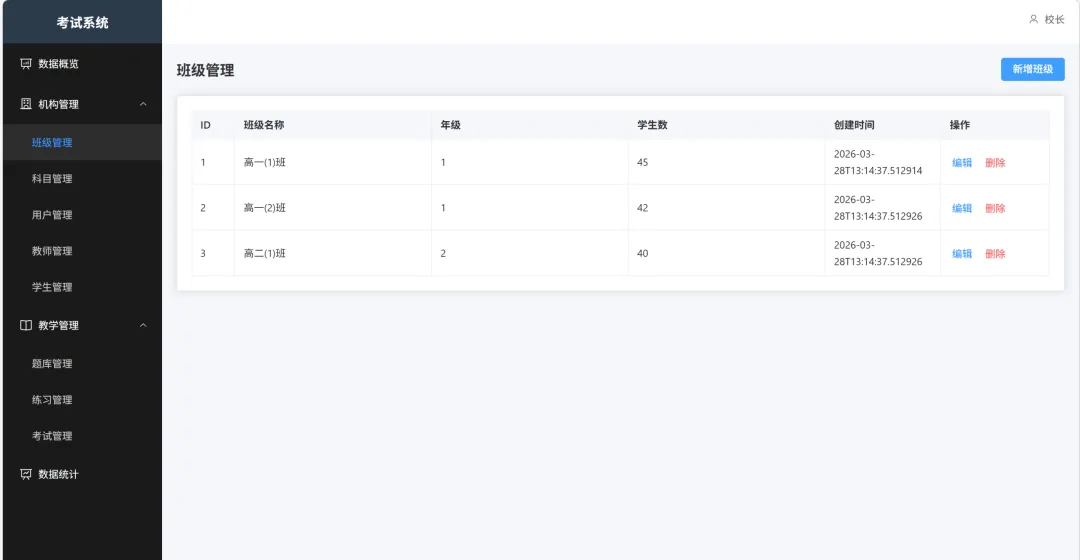Screen dimensions: 1080x560
Task: Delete the 高一(2)班 row
Action: (995, 208)
